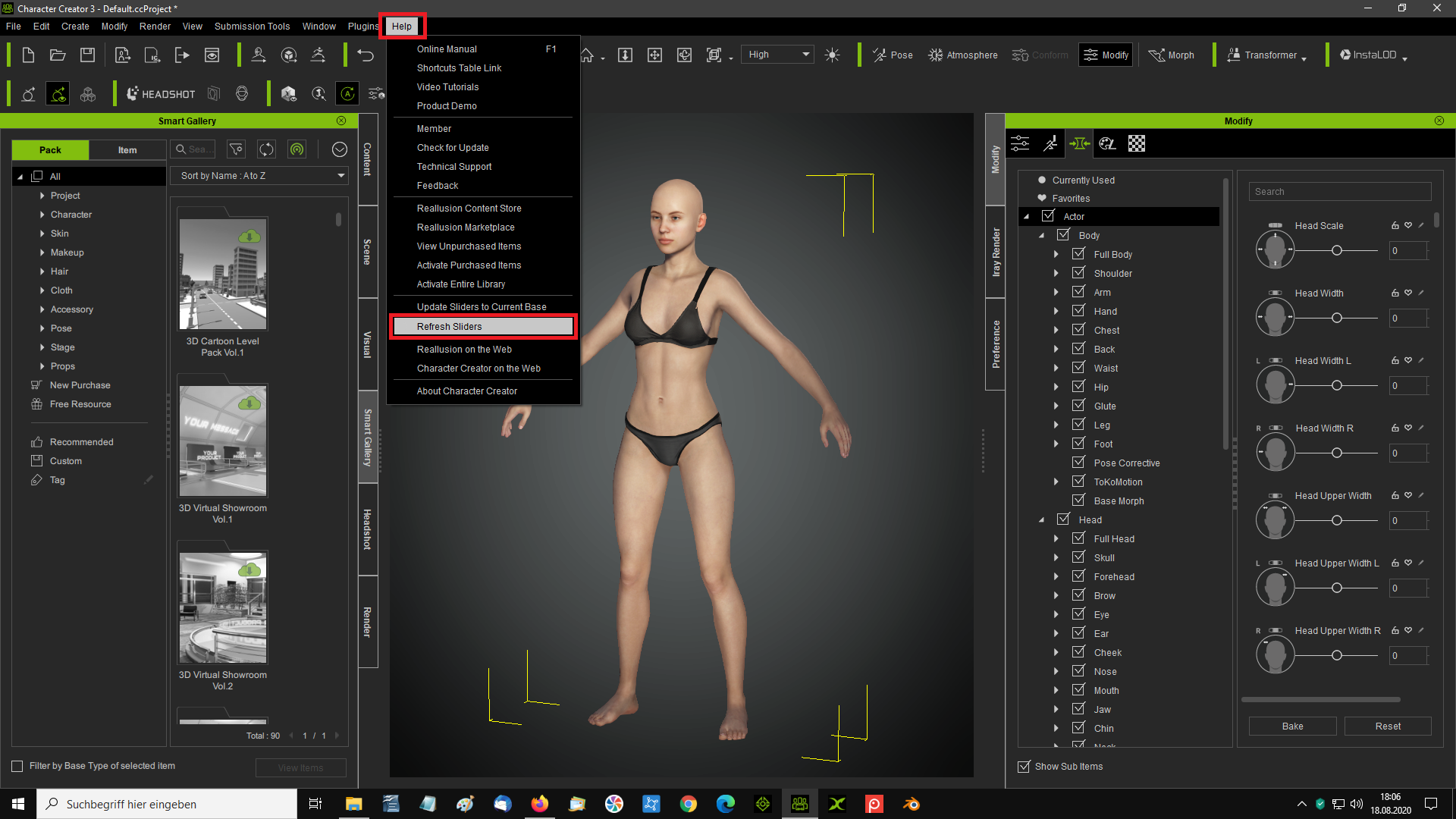Screen dimensions: 1456x819
Task: Click the Head Scale slider handle
Action: [1337, 250]
